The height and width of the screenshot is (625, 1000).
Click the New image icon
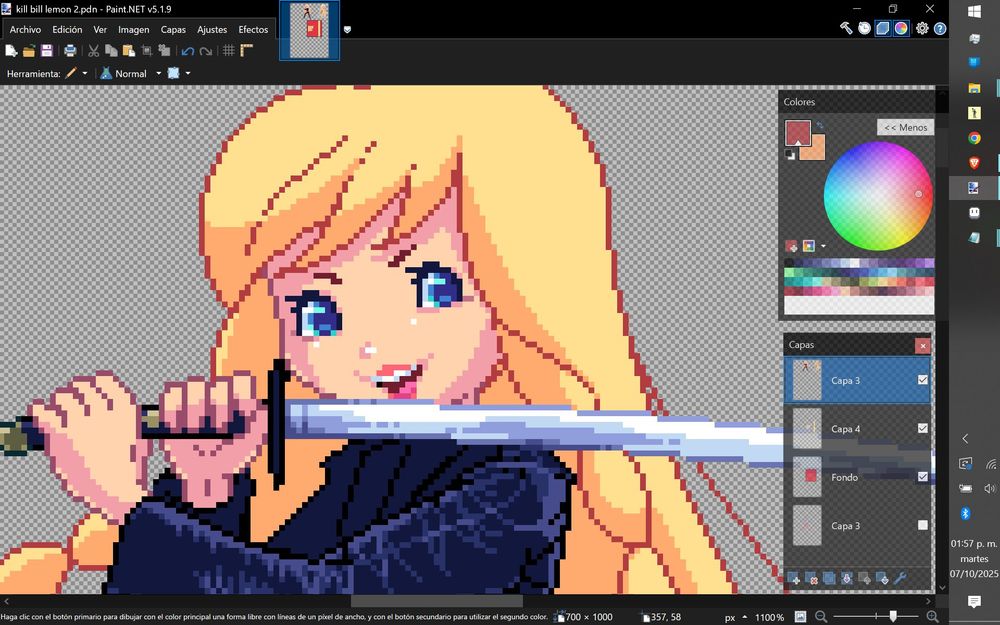coord(11,50)
